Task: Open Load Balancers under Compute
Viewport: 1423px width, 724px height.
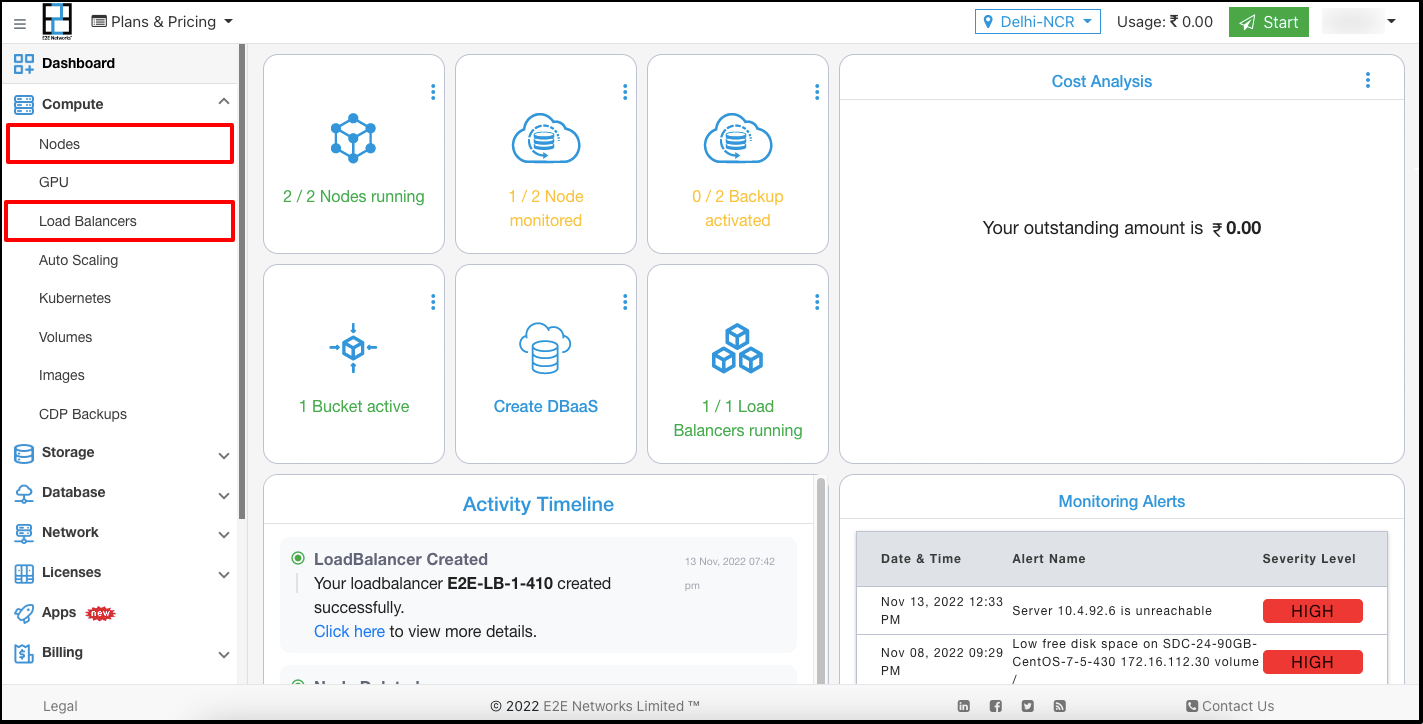Action: coord(120,221)
